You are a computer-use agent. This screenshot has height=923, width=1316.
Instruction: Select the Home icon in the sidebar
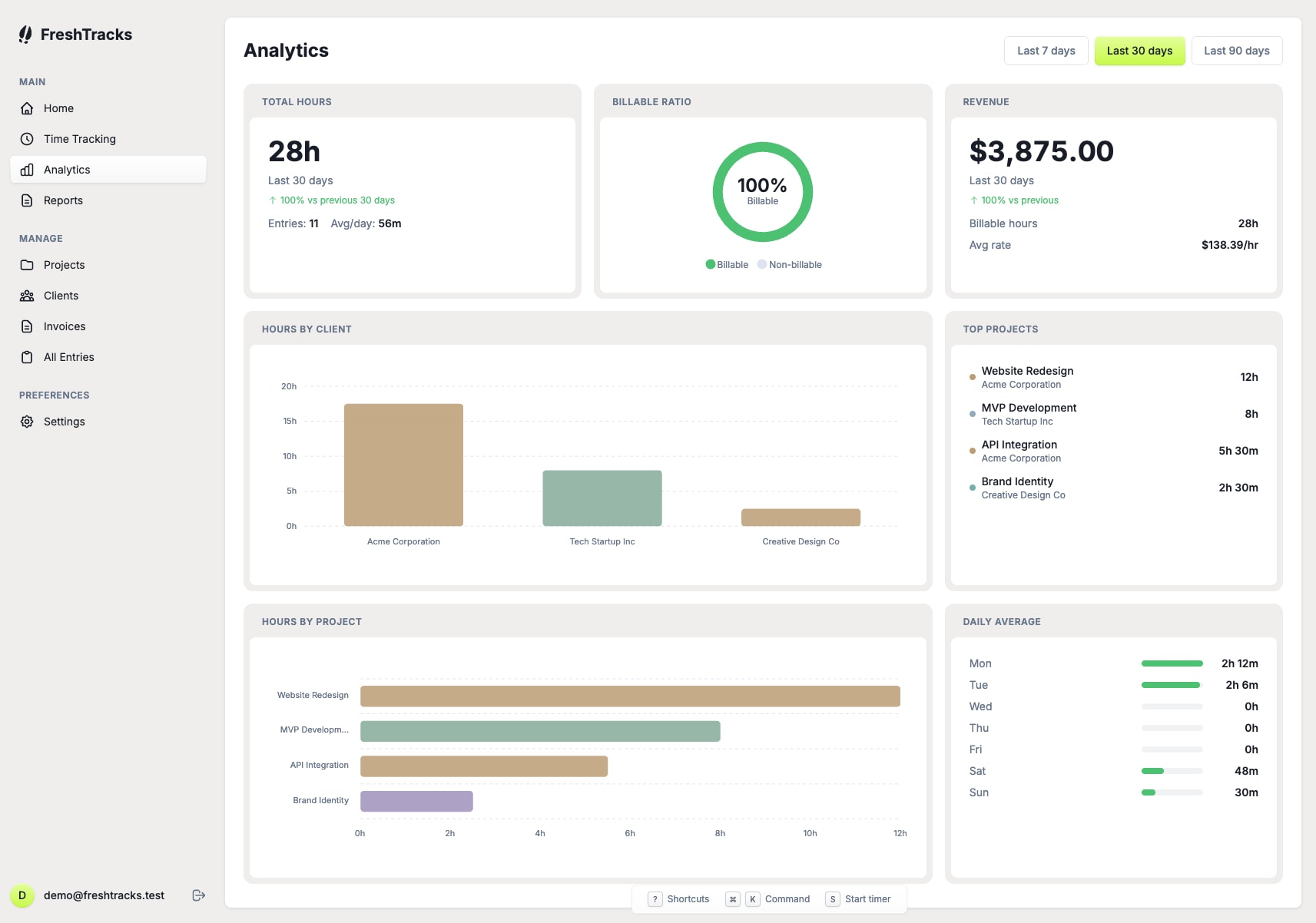tap(27, 108)
